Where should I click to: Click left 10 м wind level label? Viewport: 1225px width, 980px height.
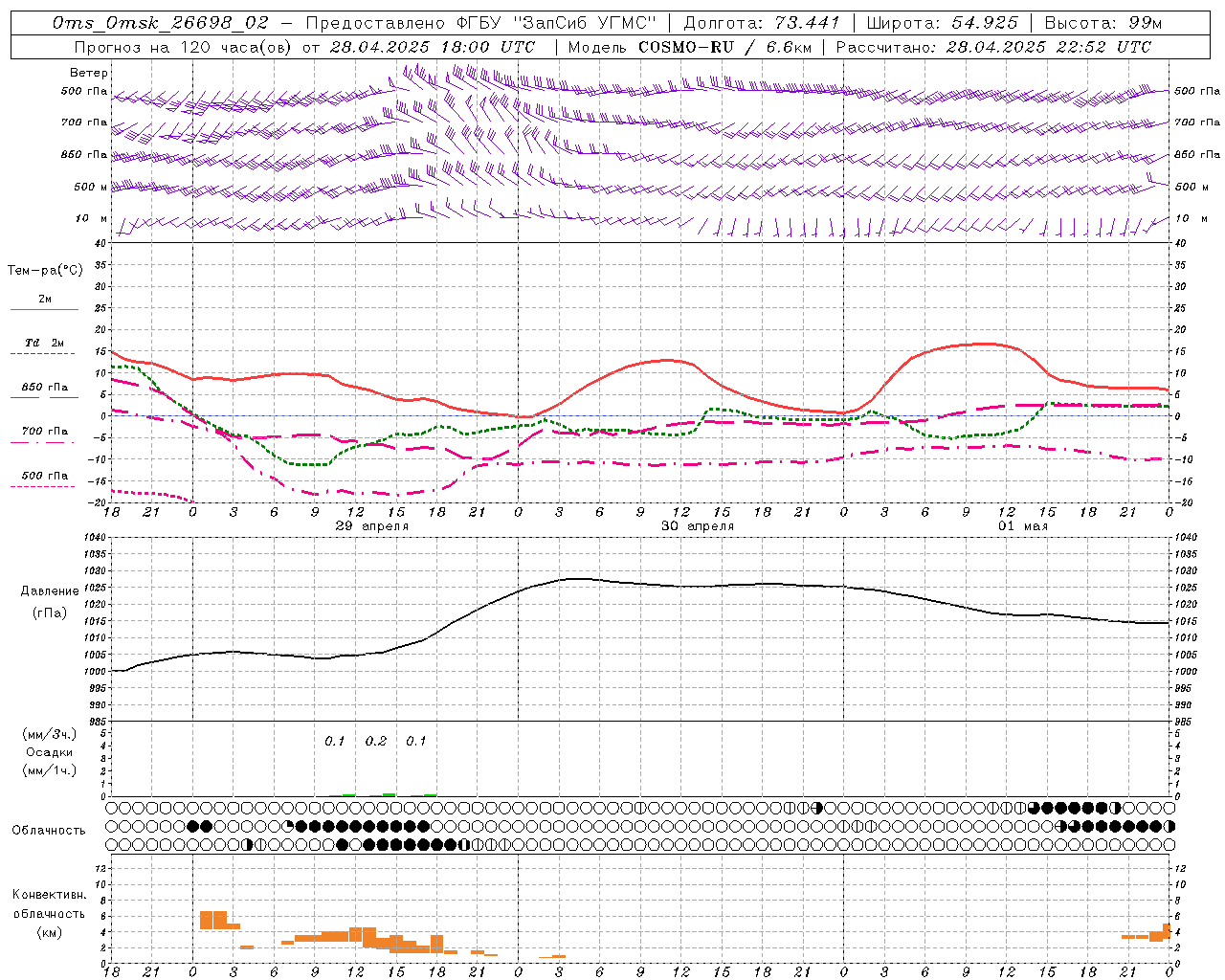(x=91, y=218)
